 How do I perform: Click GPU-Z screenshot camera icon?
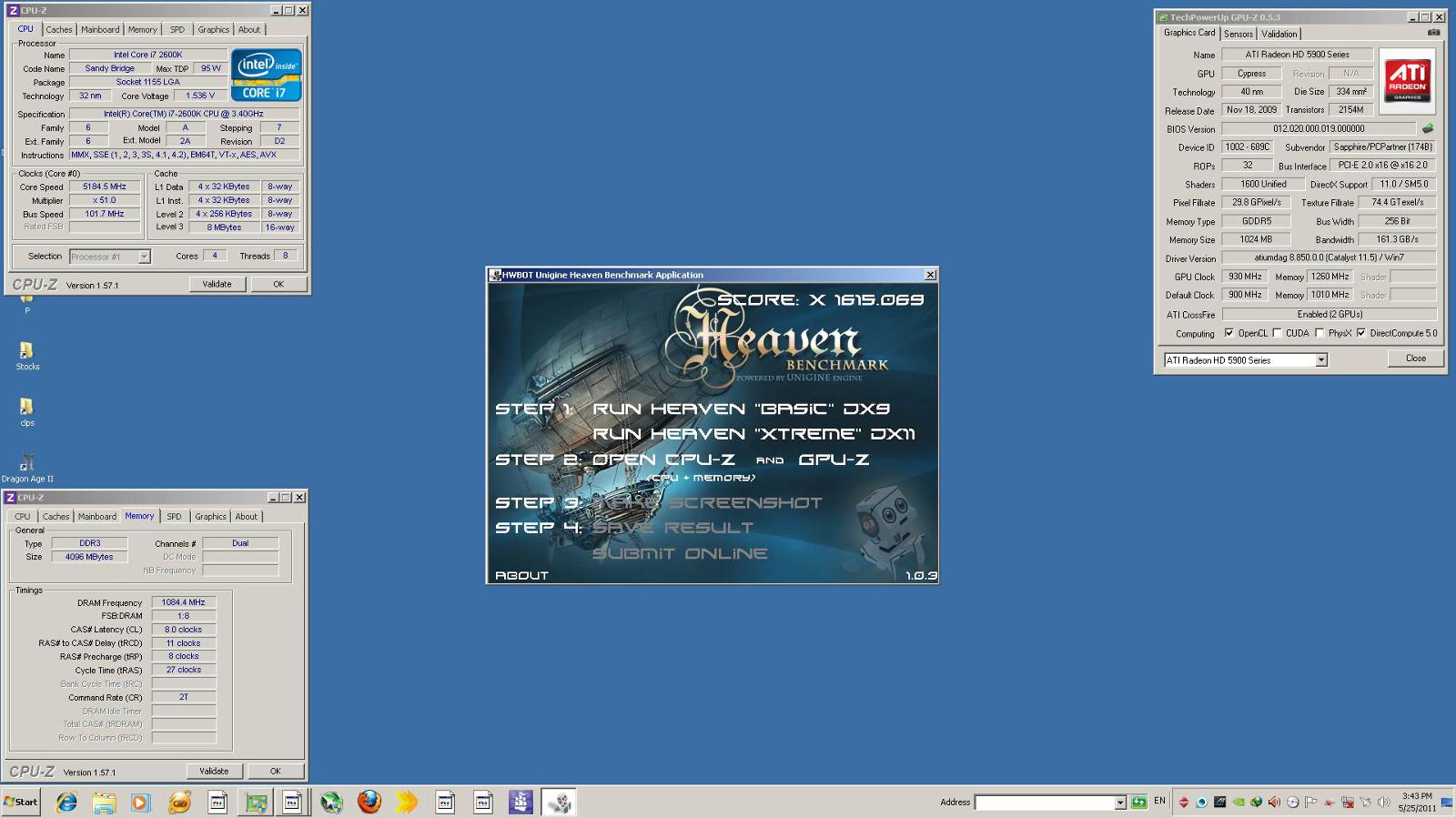pos(1434,33)
